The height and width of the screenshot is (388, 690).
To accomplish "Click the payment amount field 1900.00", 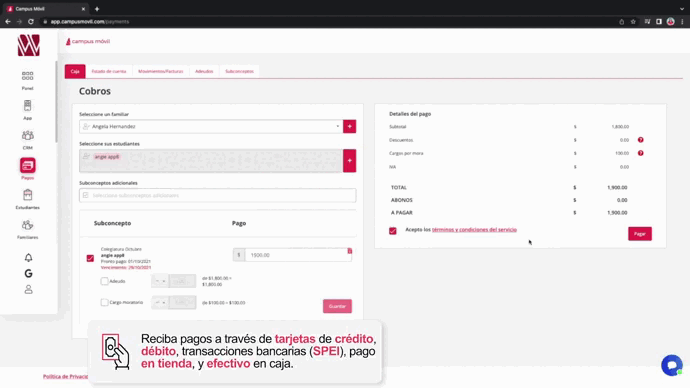I will [x=298, y=255].
